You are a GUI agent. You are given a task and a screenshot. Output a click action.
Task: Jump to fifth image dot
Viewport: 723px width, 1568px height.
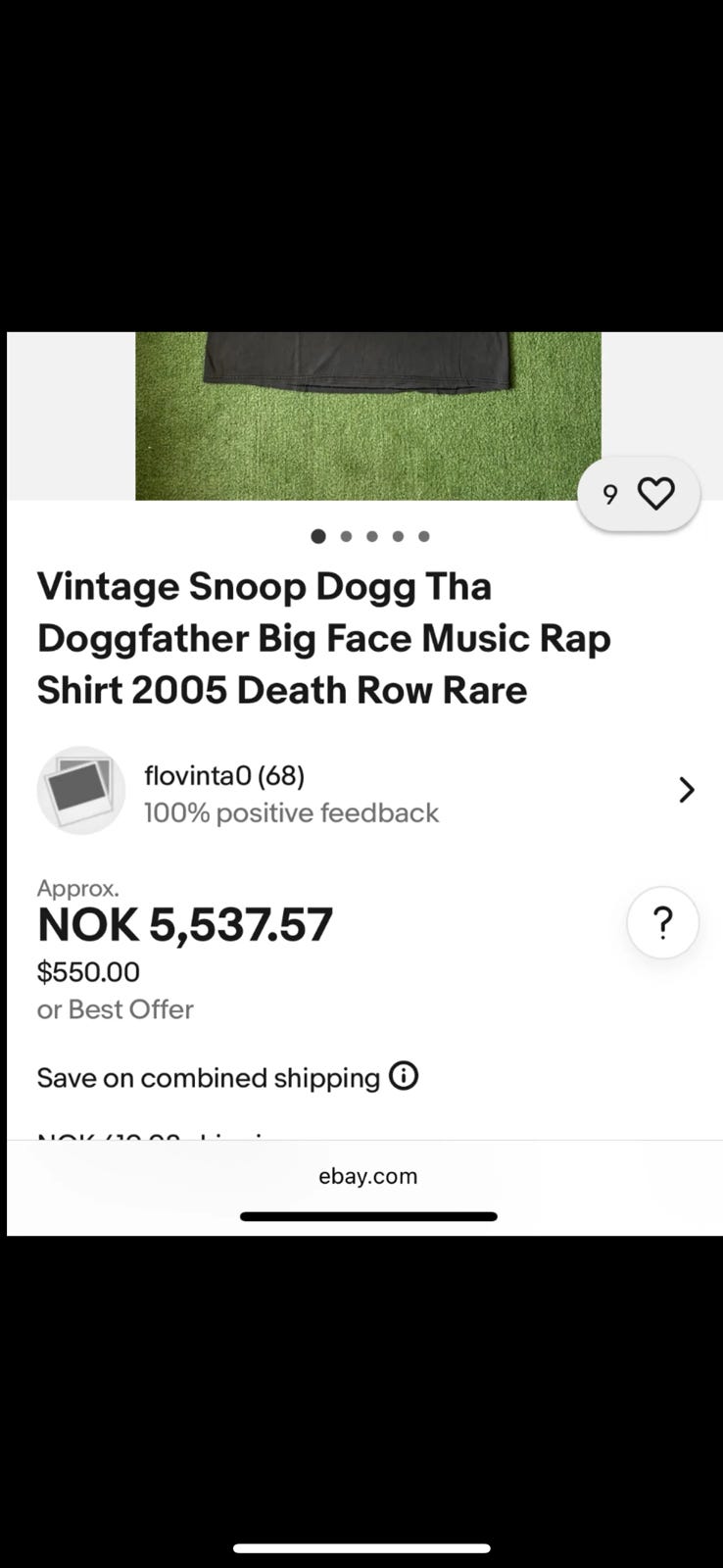424,536
